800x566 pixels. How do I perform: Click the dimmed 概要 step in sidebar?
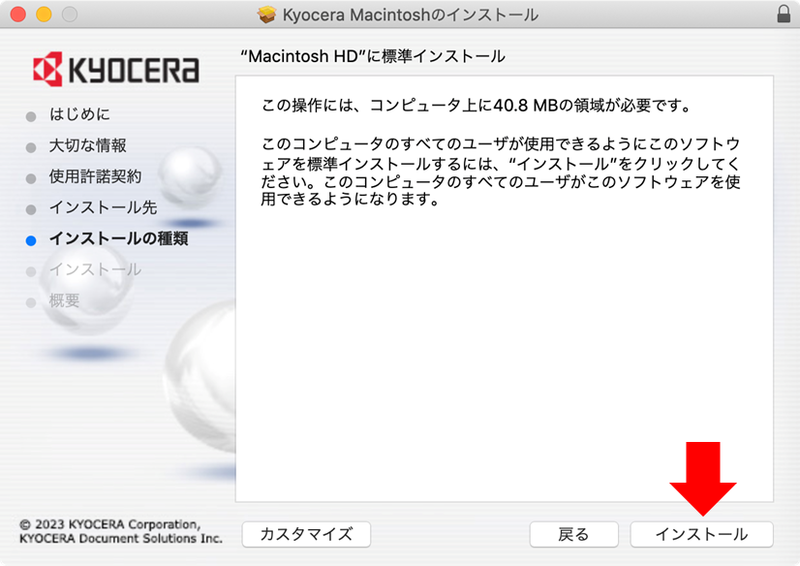point(64,301)
